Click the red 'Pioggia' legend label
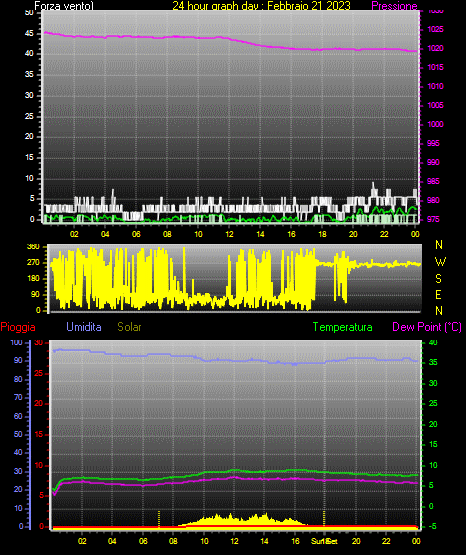 pyautogui.click(x=18, y=327)
